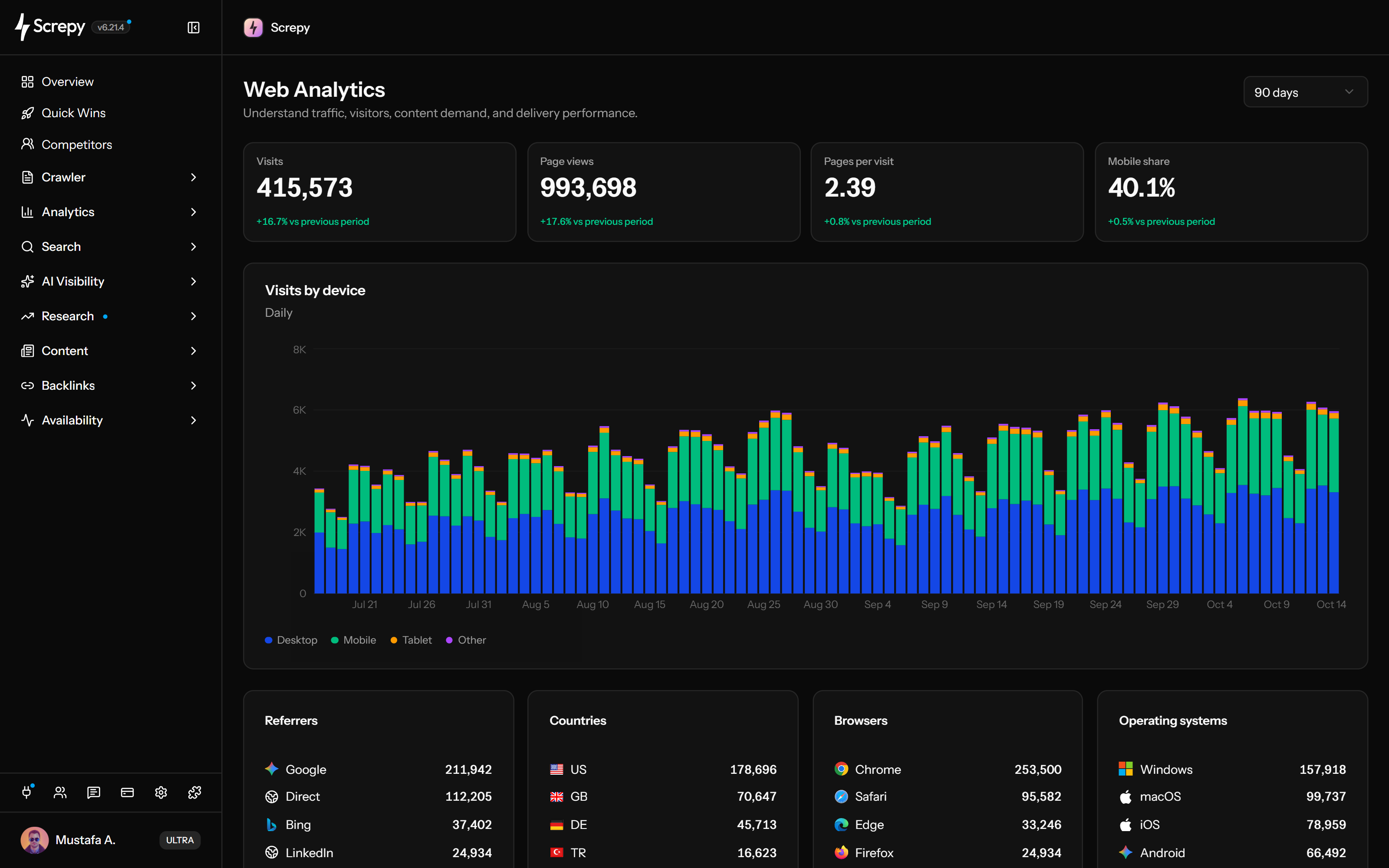Toggle the Mobile series in legend
1389x868 pixels.
coord(354,640)
